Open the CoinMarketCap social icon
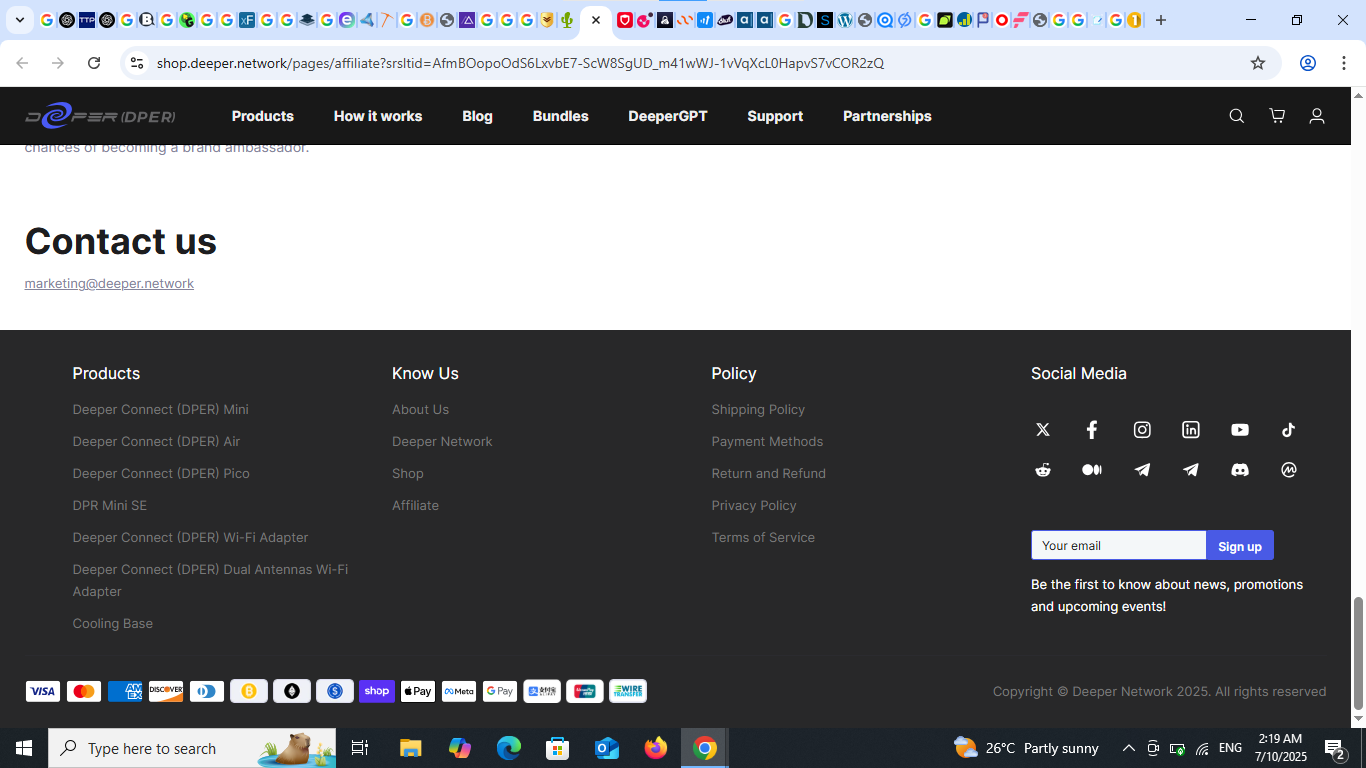 click(1289, 470)
